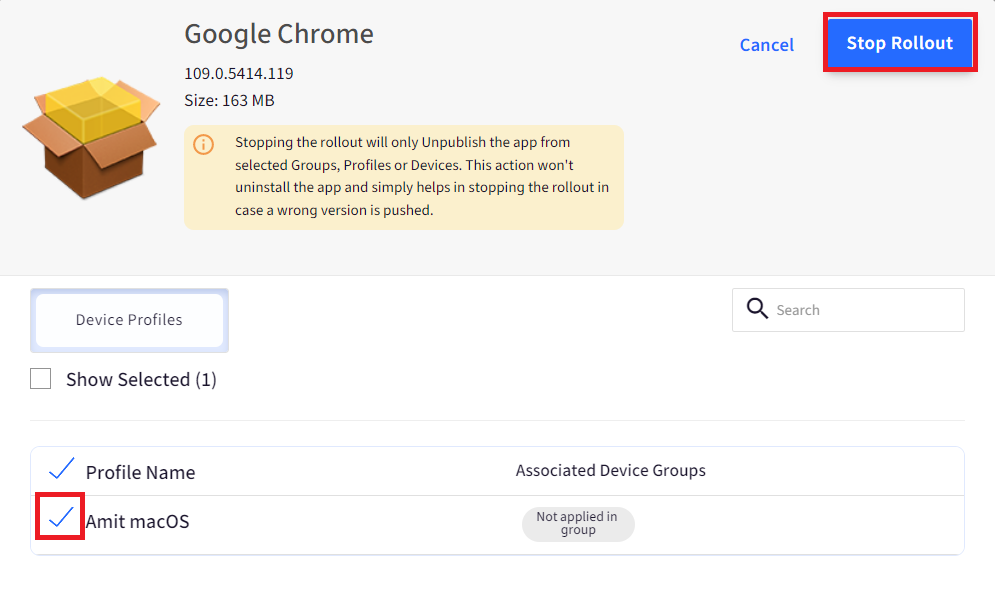The image size is (995, 589).
Task: Select the Amit macOS profile name
Action: coord(138,521)
